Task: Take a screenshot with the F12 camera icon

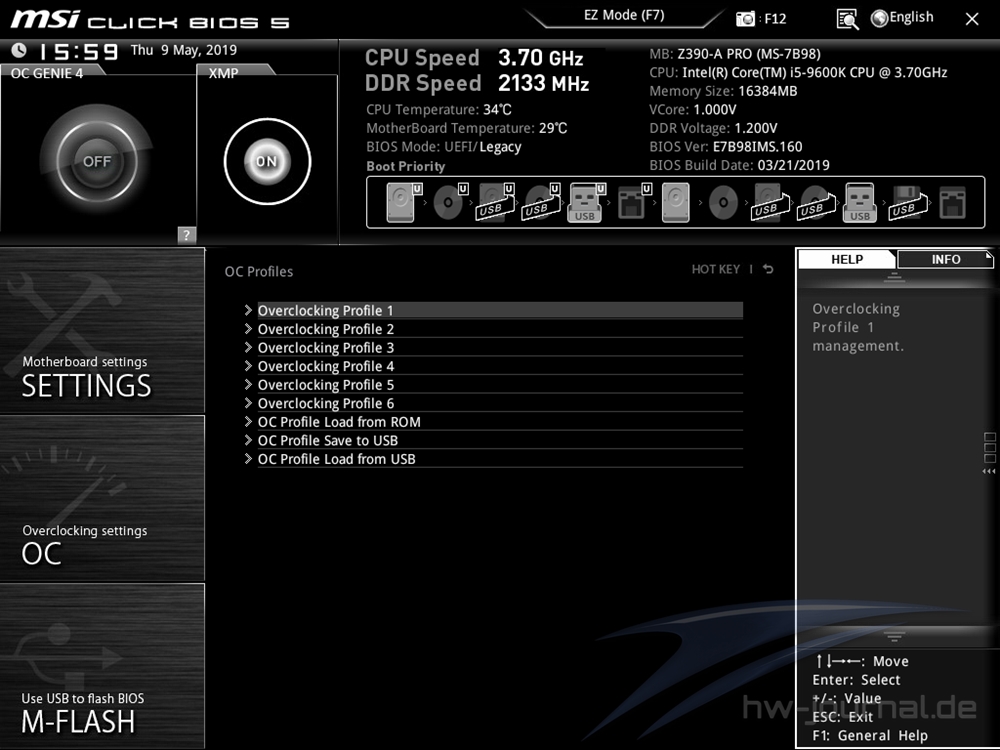Action: click(x=745, y=18)
